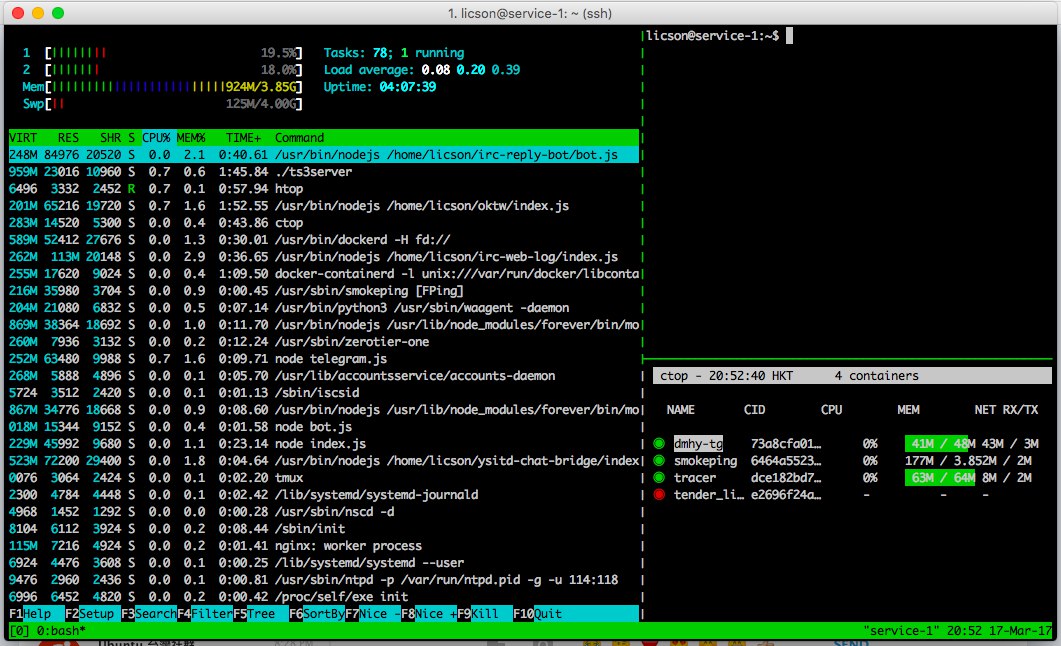
Task: Click the ctop NET RX/TX column header
Action: click(x=1006, y=410)
